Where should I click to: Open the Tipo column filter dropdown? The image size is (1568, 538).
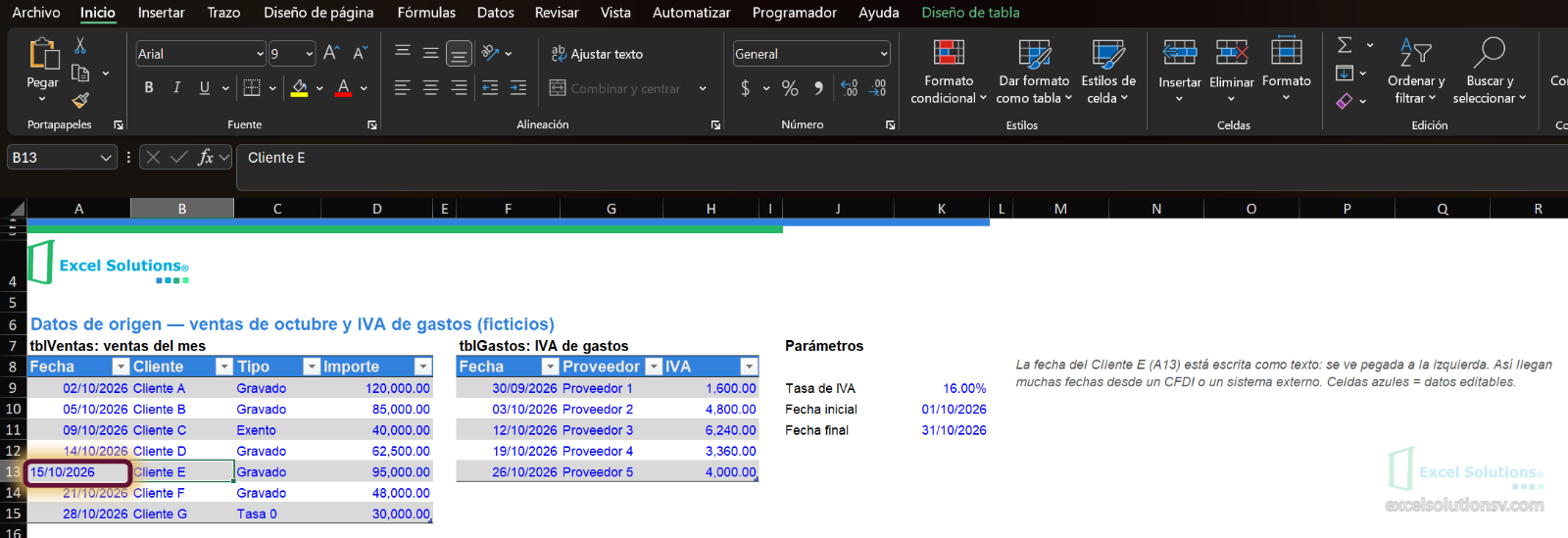click(312, 367)
